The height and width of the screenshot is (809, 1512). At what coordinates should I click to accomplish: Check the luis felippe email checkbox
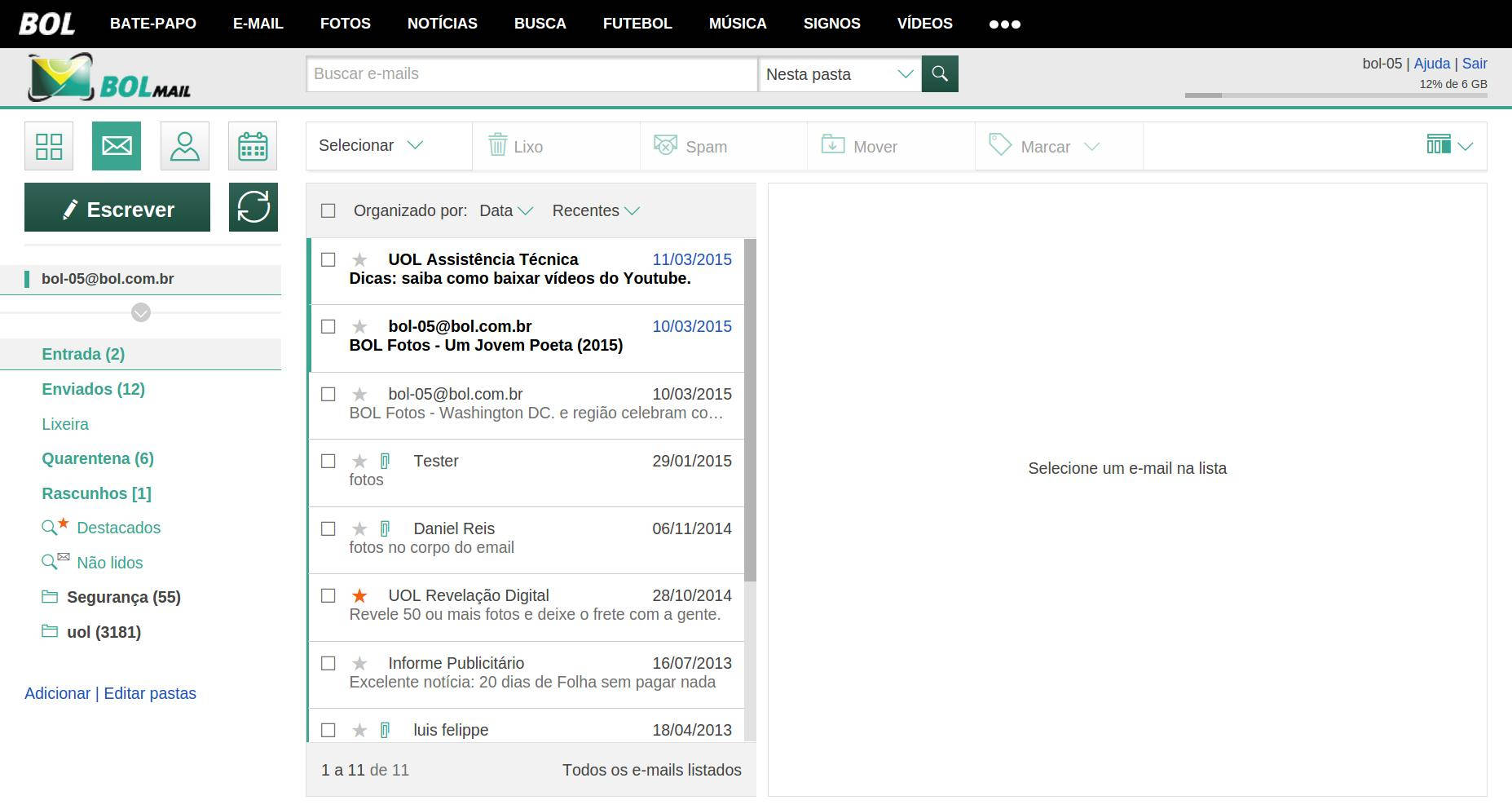(328, 731)
